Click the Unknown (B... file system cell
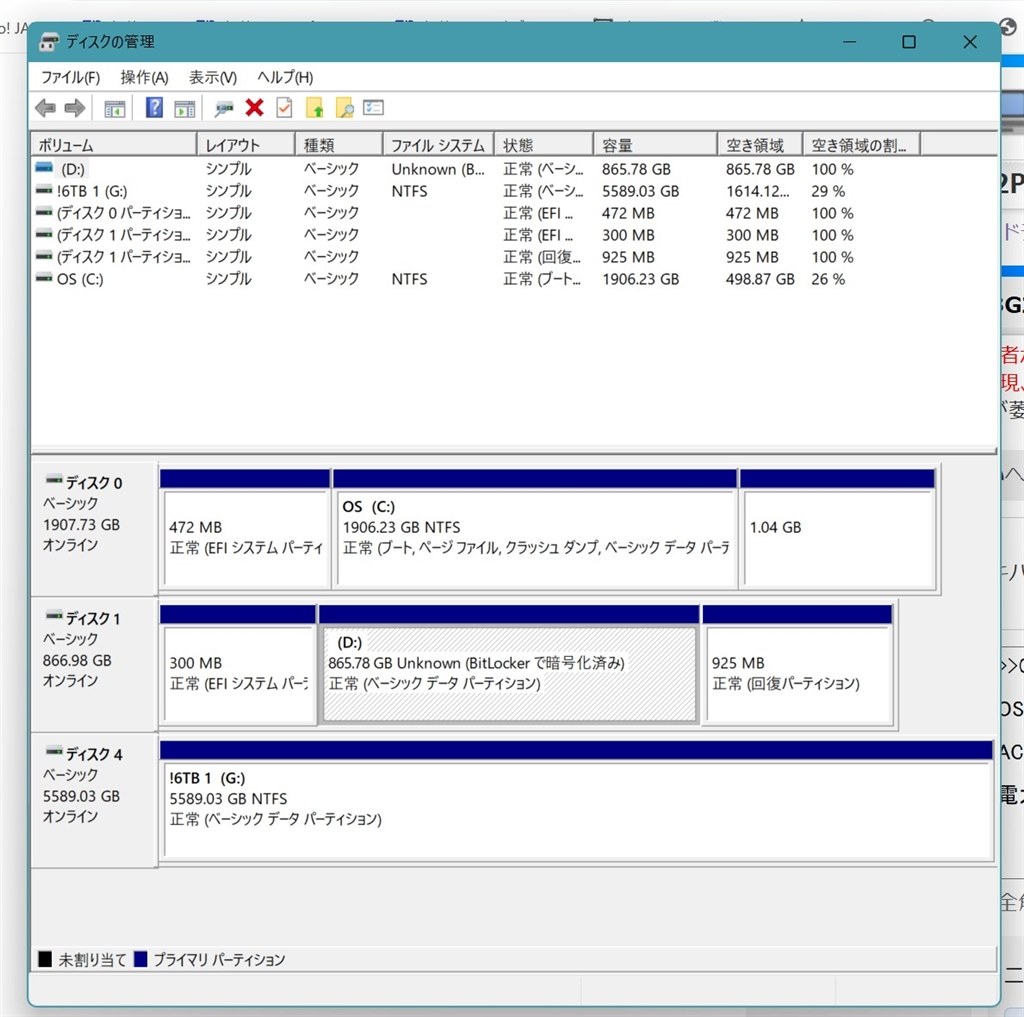The width and height of the screenshot is (1024, 1017). click(x=438, y=169)
